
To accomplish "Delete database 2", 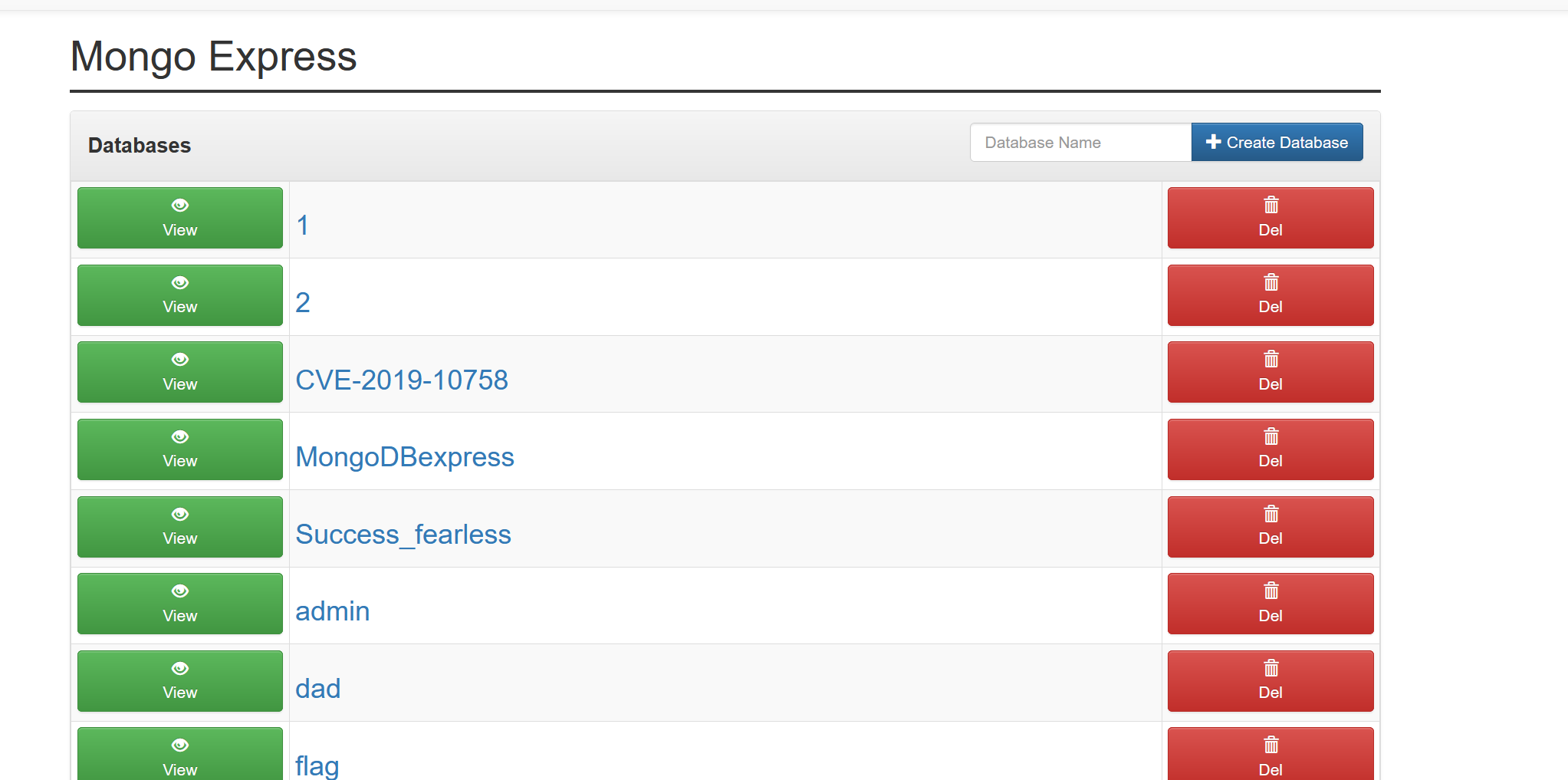I will (x=1271, y=295).
